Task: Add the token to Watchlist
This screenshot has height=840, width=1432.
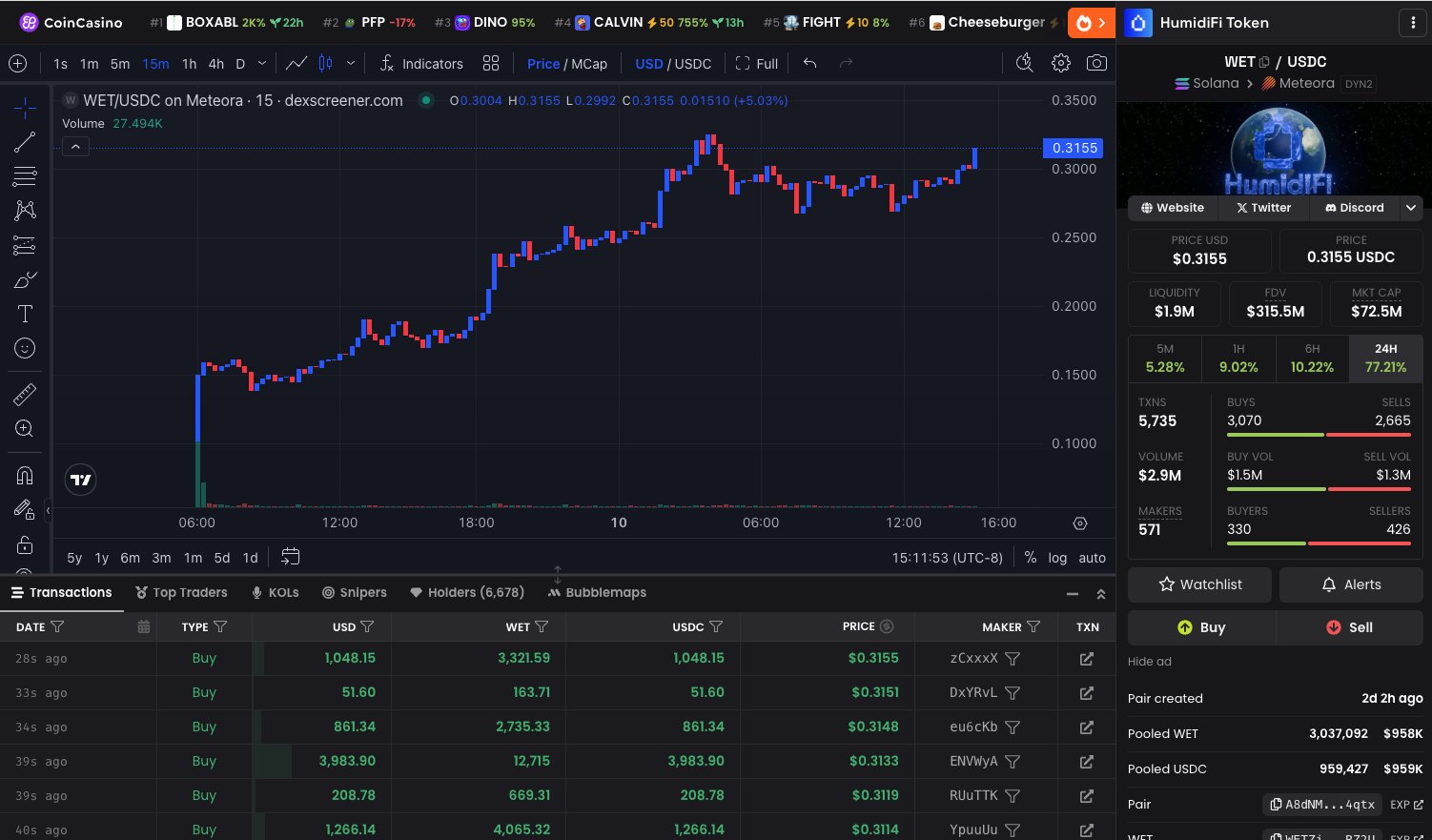Action: (1199, 584)
